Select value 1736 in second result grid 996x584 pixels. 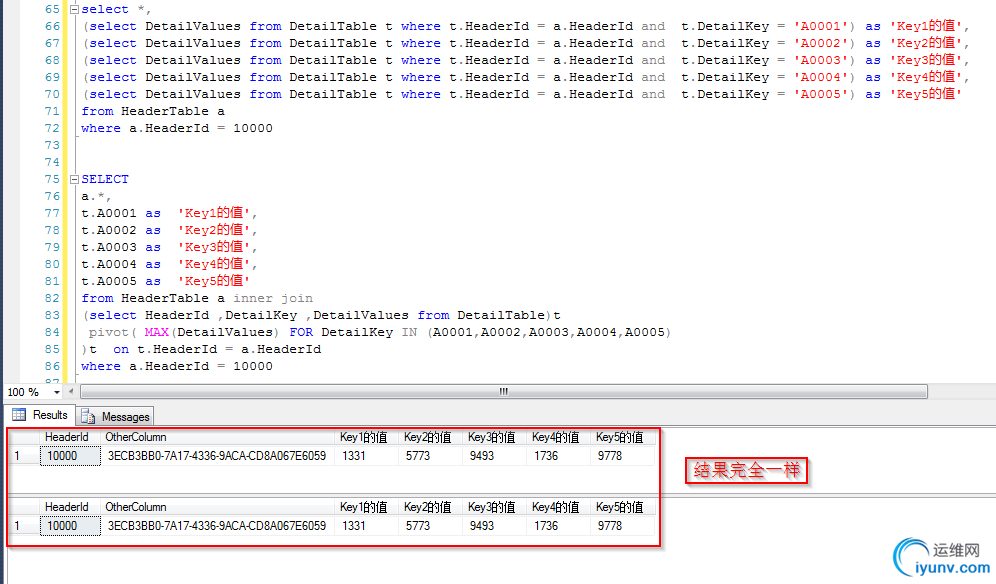point(558,526)
